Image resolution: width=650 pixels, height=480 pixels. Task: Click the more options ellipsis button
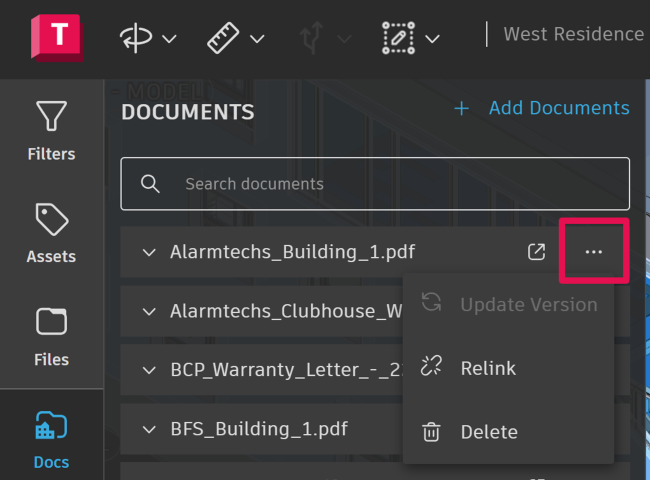coord(594,252)
